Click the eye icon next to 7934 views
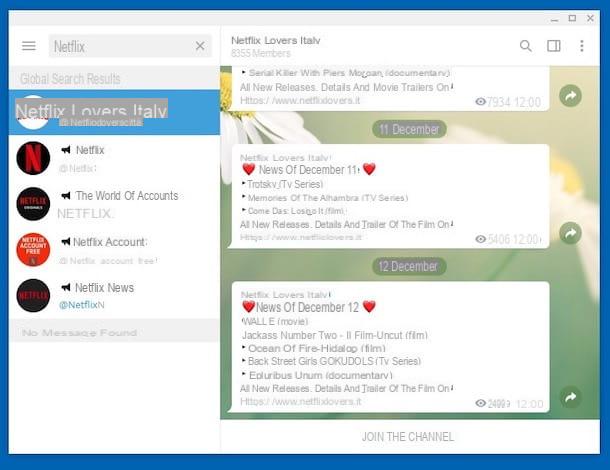Viewport: 610px width, 470px height. pos(481,102)
